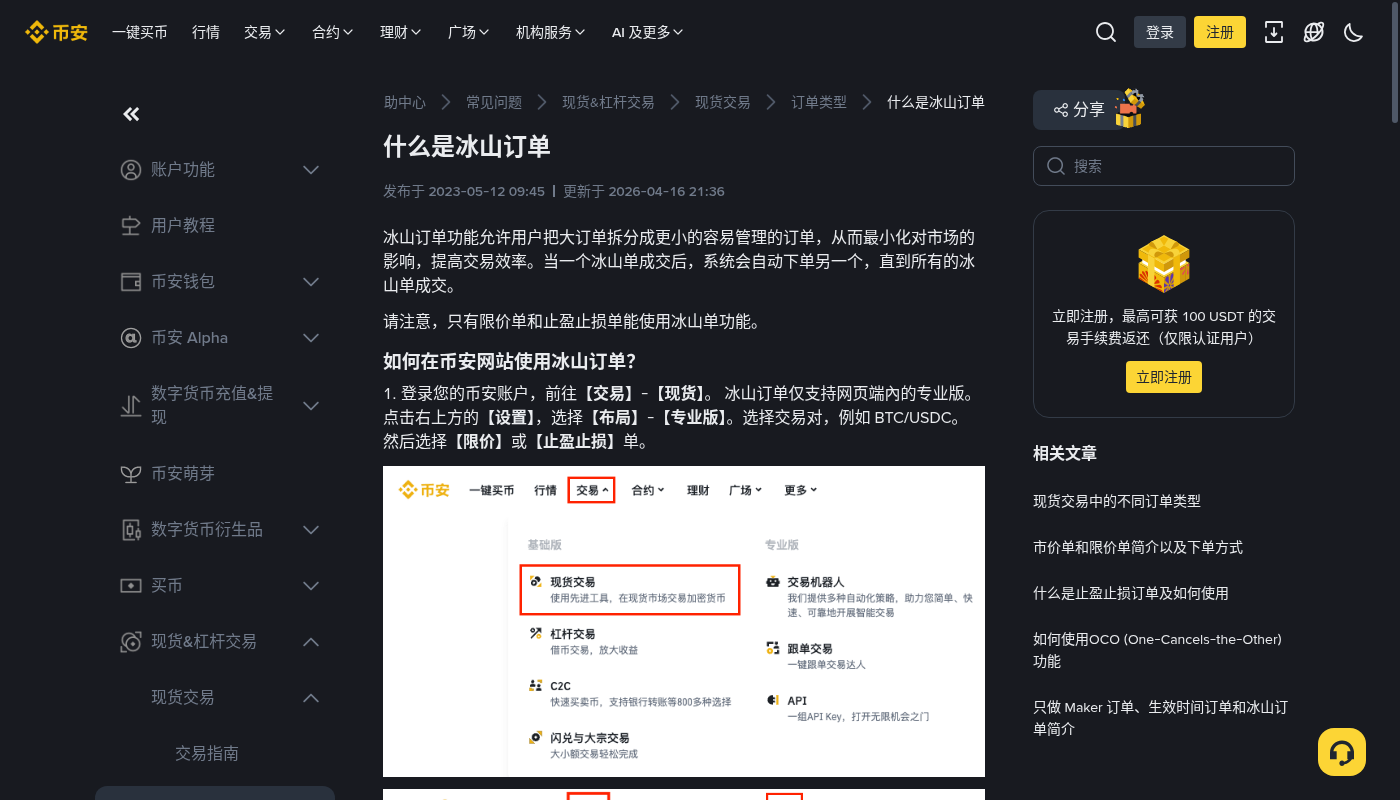Click the download app icon
The image size is (1400, 800).
(1274, 32)
